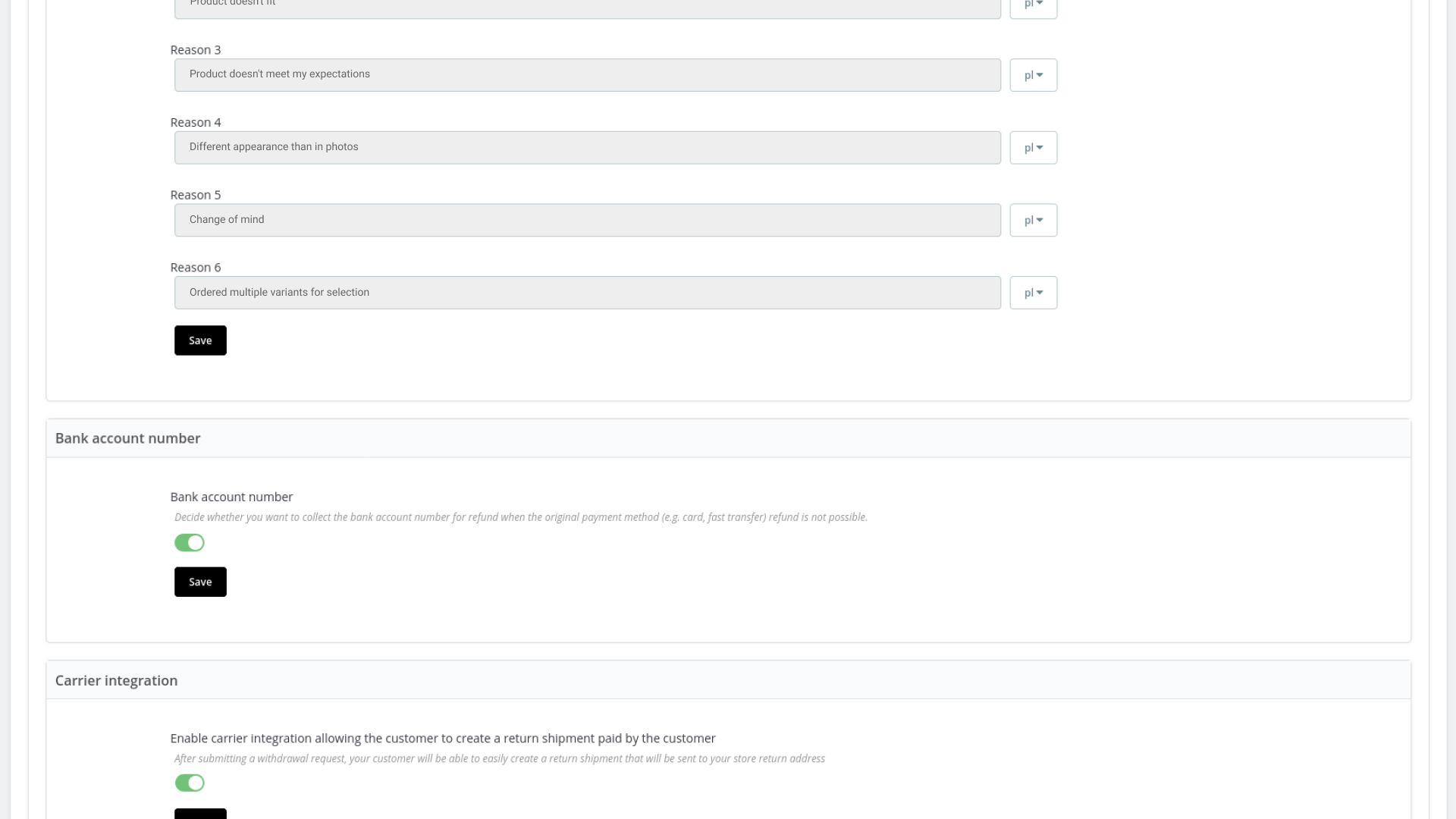Viewport: 1456px width, 819px height.
Task: Click Save in the Bank account number section
Action: pyautogui.click(x=199, y=582)
